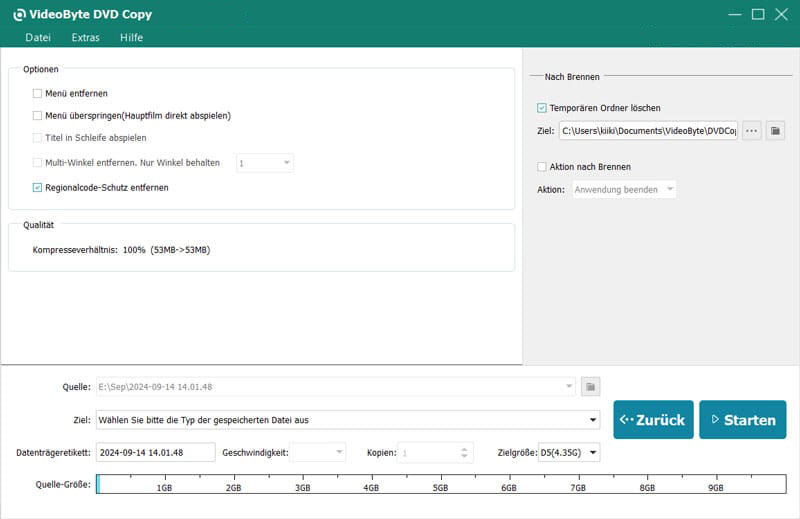Open the Extras menu
The height and width of the screenshot is (519, 800).
pos(86,37)
